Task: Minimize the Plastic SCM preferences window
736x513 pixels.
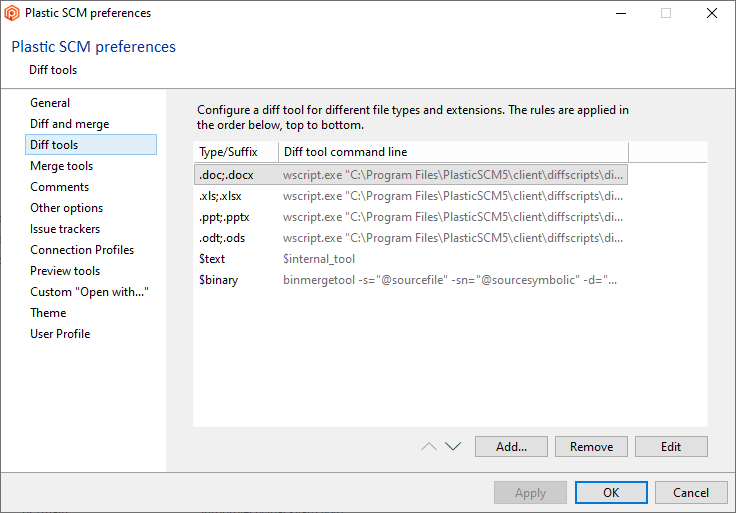Action: 621,13
